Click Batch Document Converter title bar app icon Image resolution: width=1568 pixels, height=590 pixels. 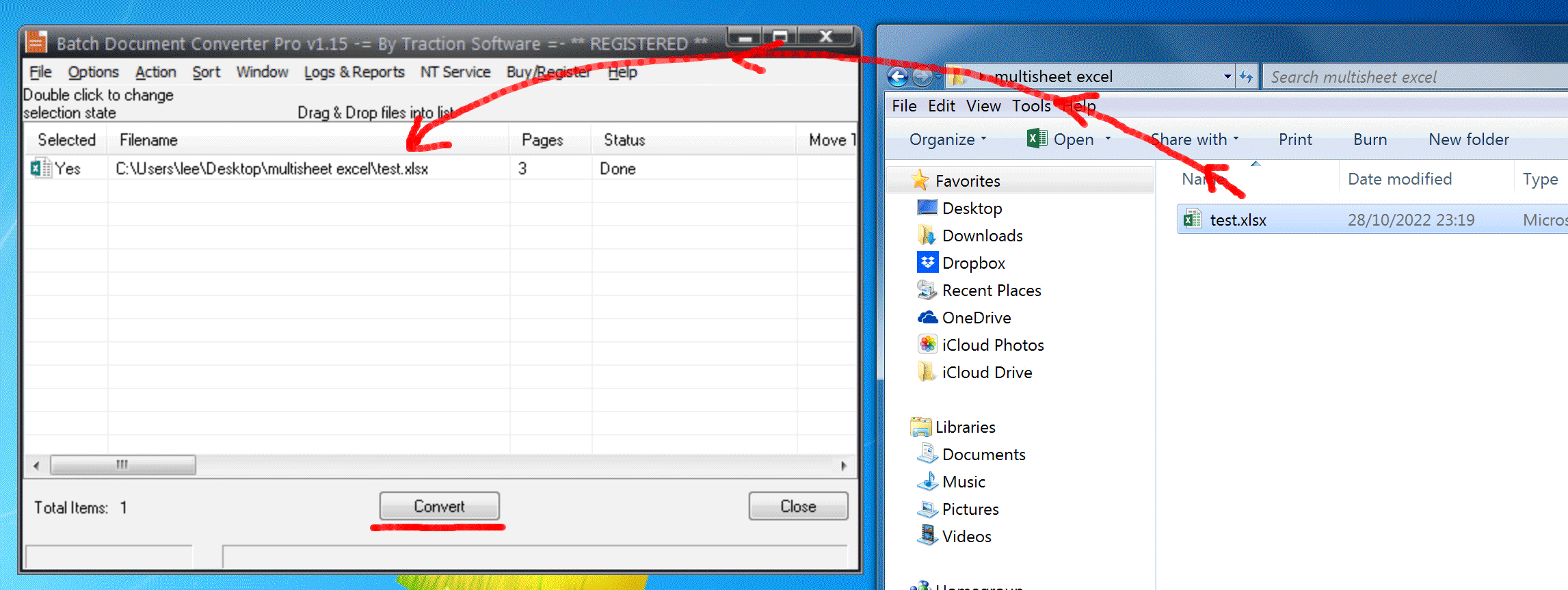pos(36,43)
